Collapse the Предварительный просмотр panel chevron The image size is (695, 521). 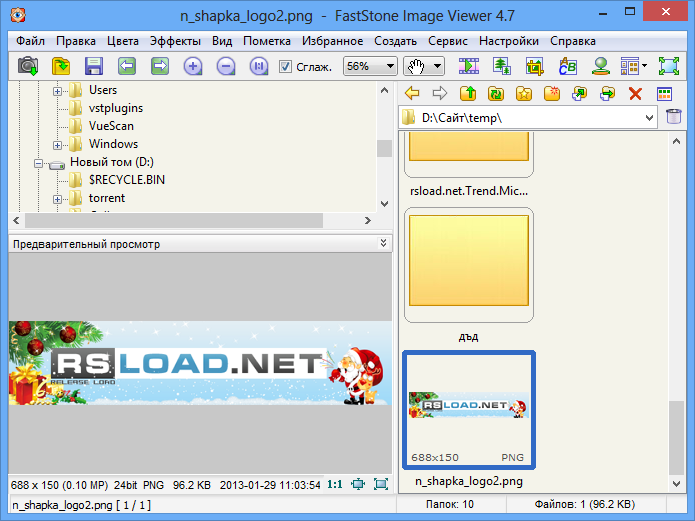pos(383,243)
